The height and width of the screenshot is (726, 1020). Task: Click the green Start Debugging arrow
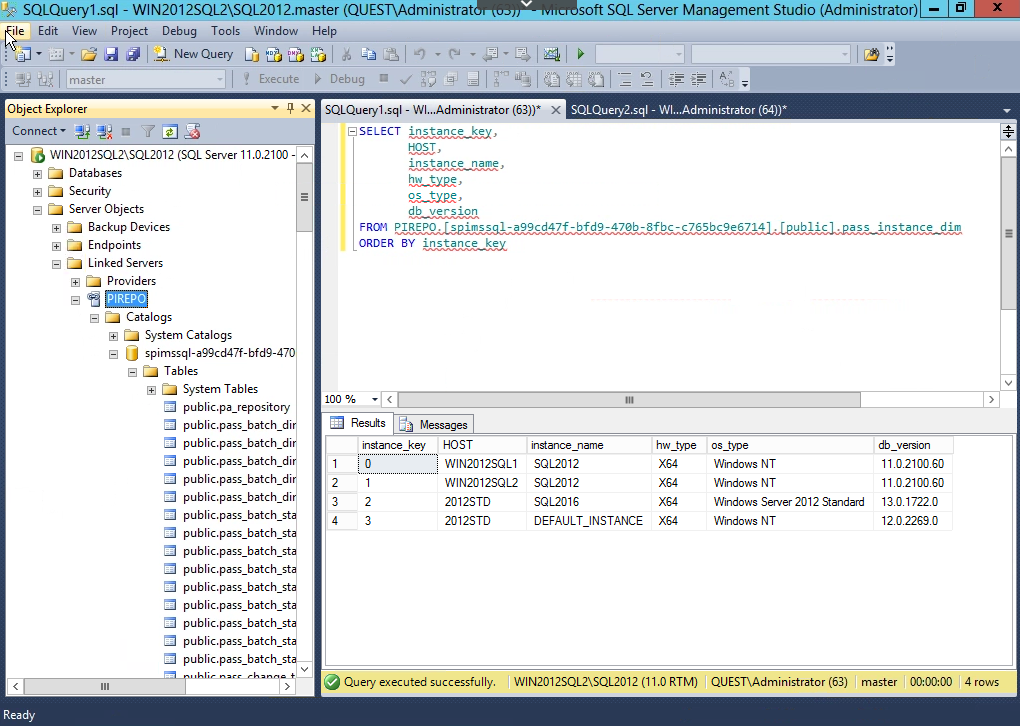tap(580, 54)
